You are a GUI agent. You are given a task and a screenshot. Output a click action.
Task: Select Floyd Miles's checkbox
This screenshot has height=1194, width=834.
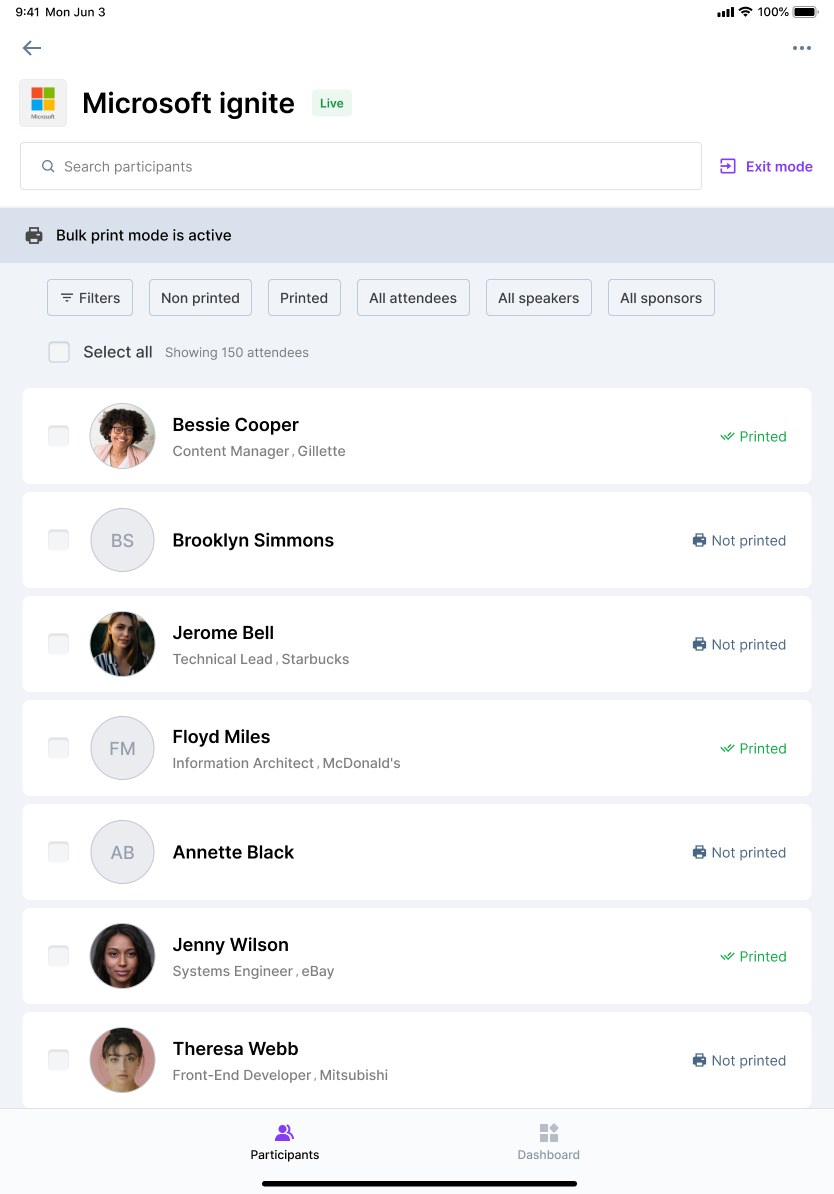[59, 748]
